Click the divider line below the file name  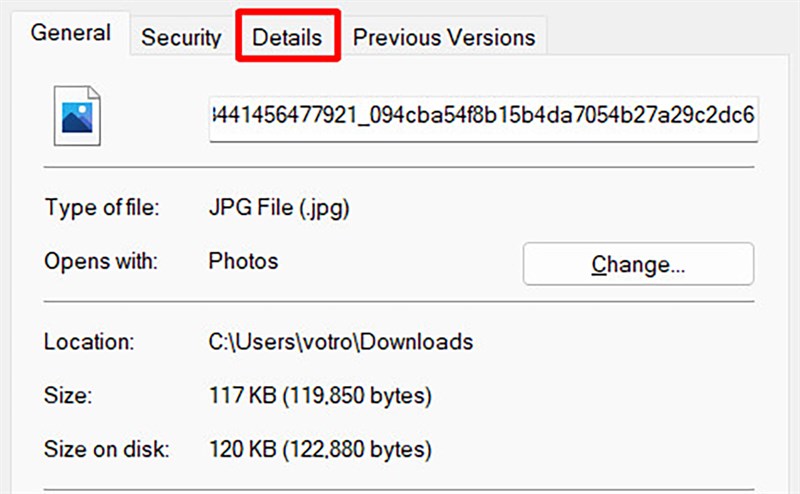click(398, 168)
